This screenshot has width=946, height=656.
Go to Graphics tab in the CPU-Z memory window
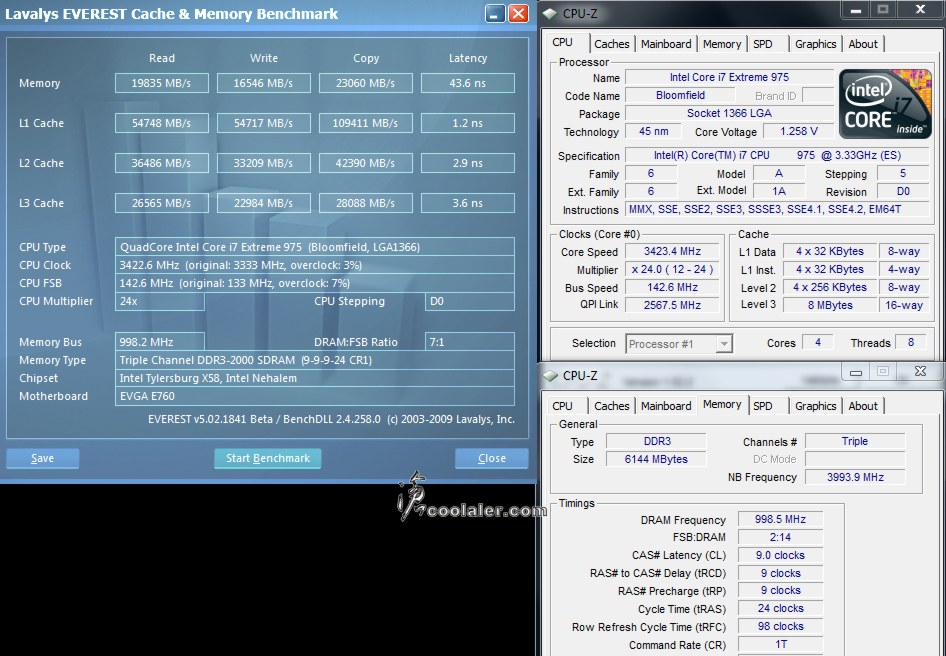816,406
